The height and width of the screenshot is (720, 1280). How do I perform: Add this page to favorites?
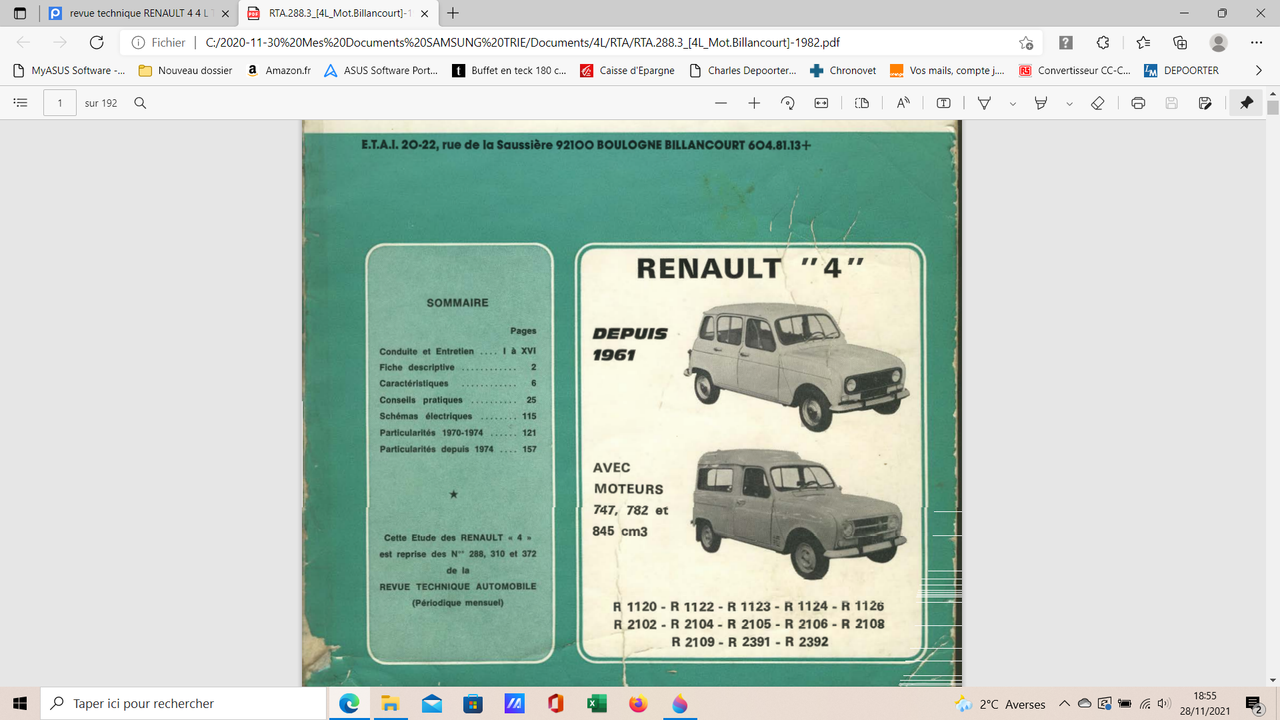coord(1026,42)
